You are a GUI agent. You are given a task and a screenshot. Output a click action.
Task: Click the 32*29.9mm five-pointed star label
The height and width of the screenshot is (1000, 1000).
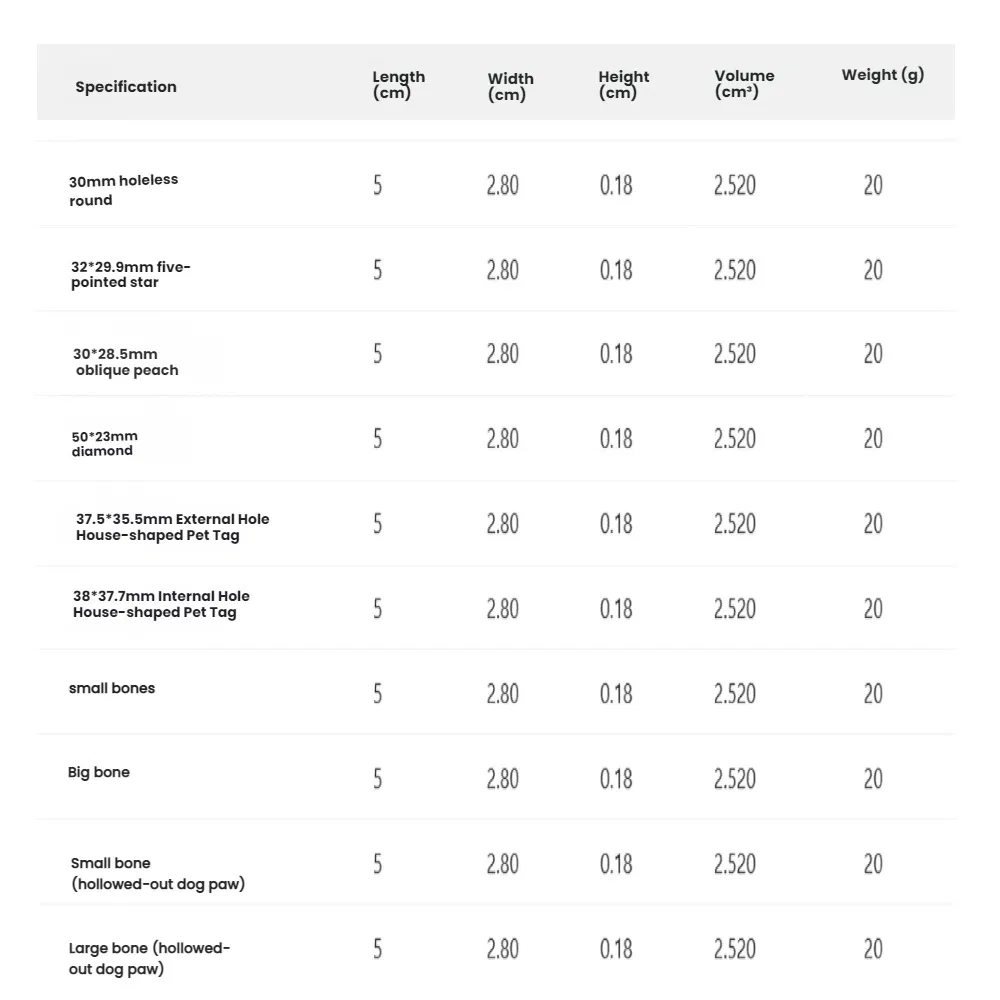tap(130, 275)
